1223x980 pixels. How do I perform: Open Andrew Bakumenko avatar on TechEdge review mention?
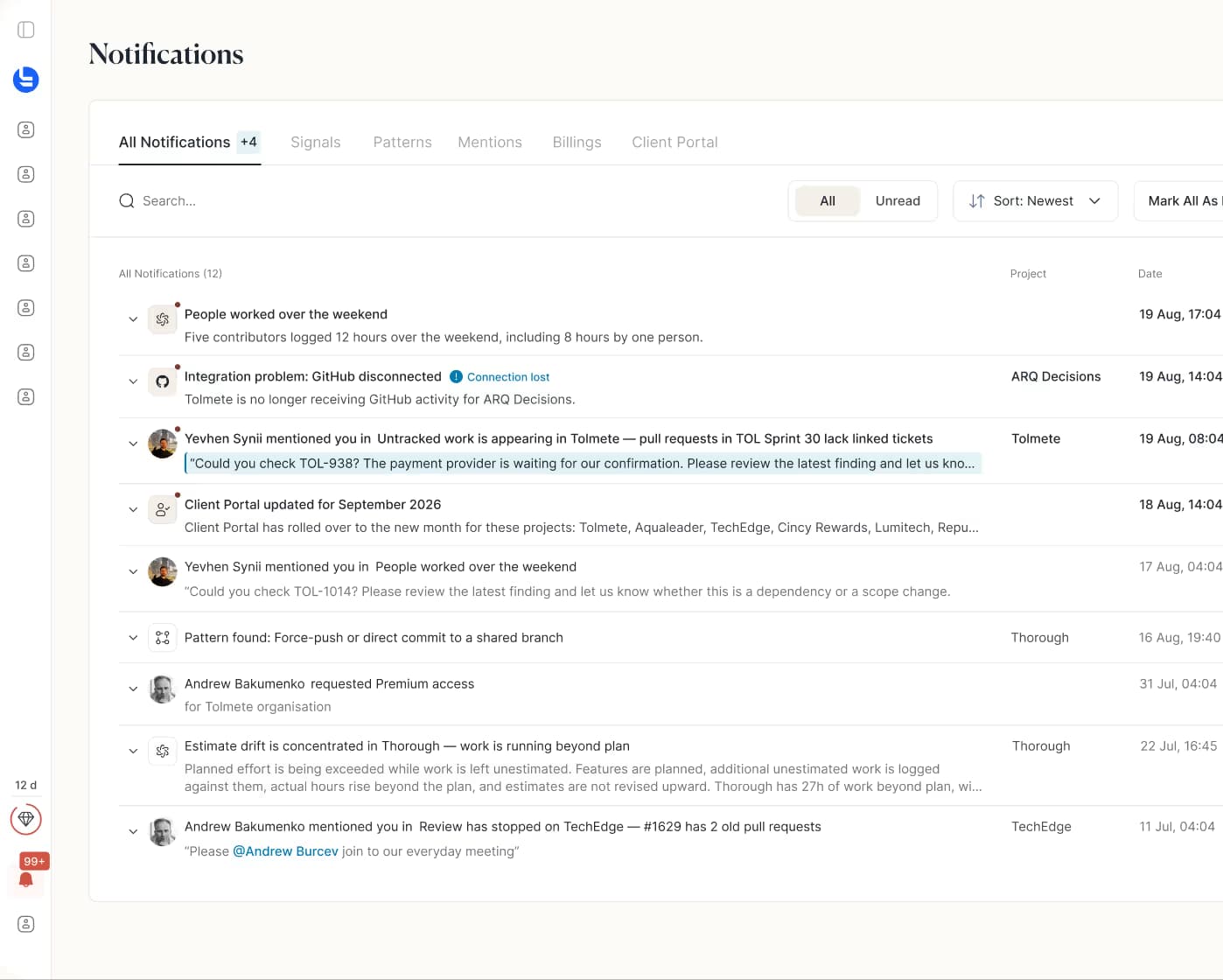(x=163, y=831)
